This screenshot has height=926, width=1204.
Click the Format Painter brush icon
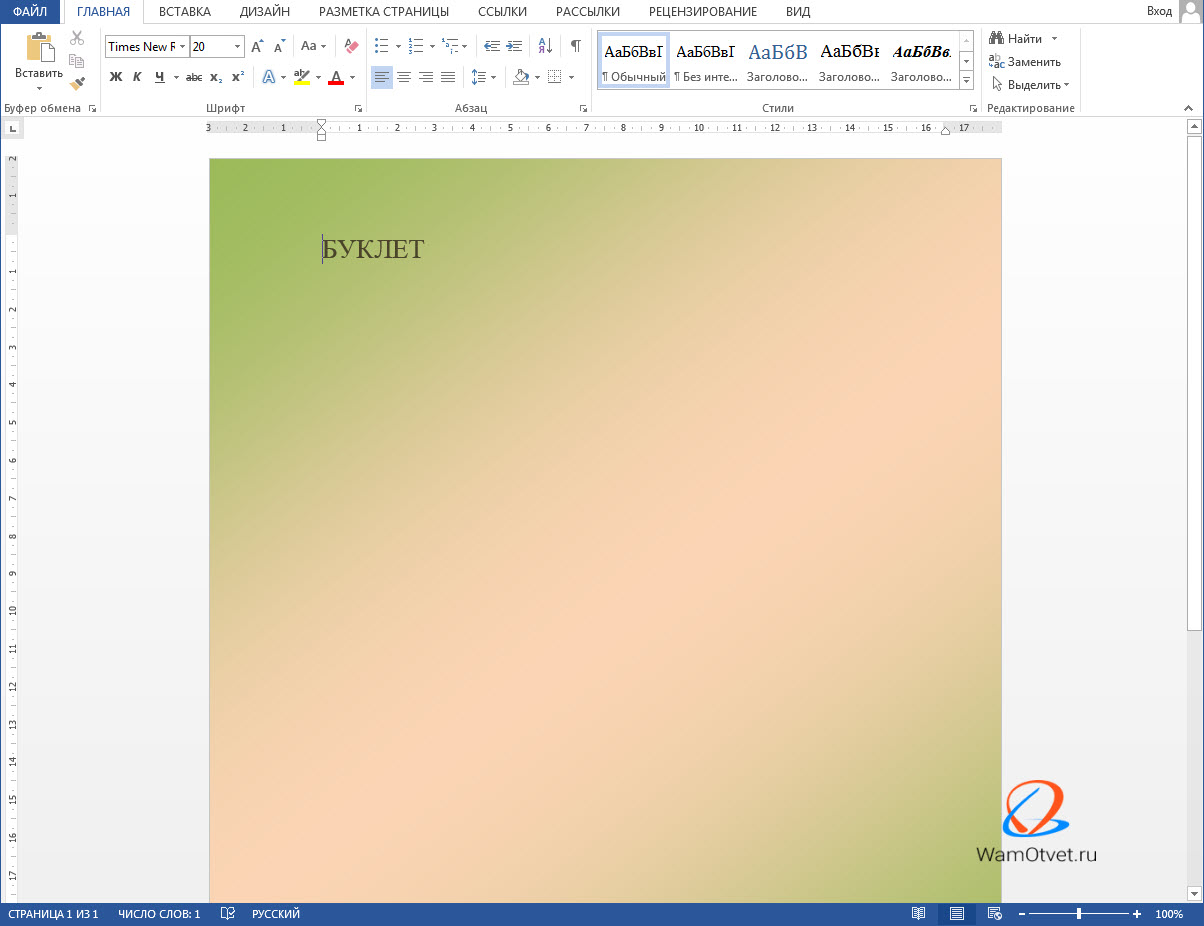point(77,84)
